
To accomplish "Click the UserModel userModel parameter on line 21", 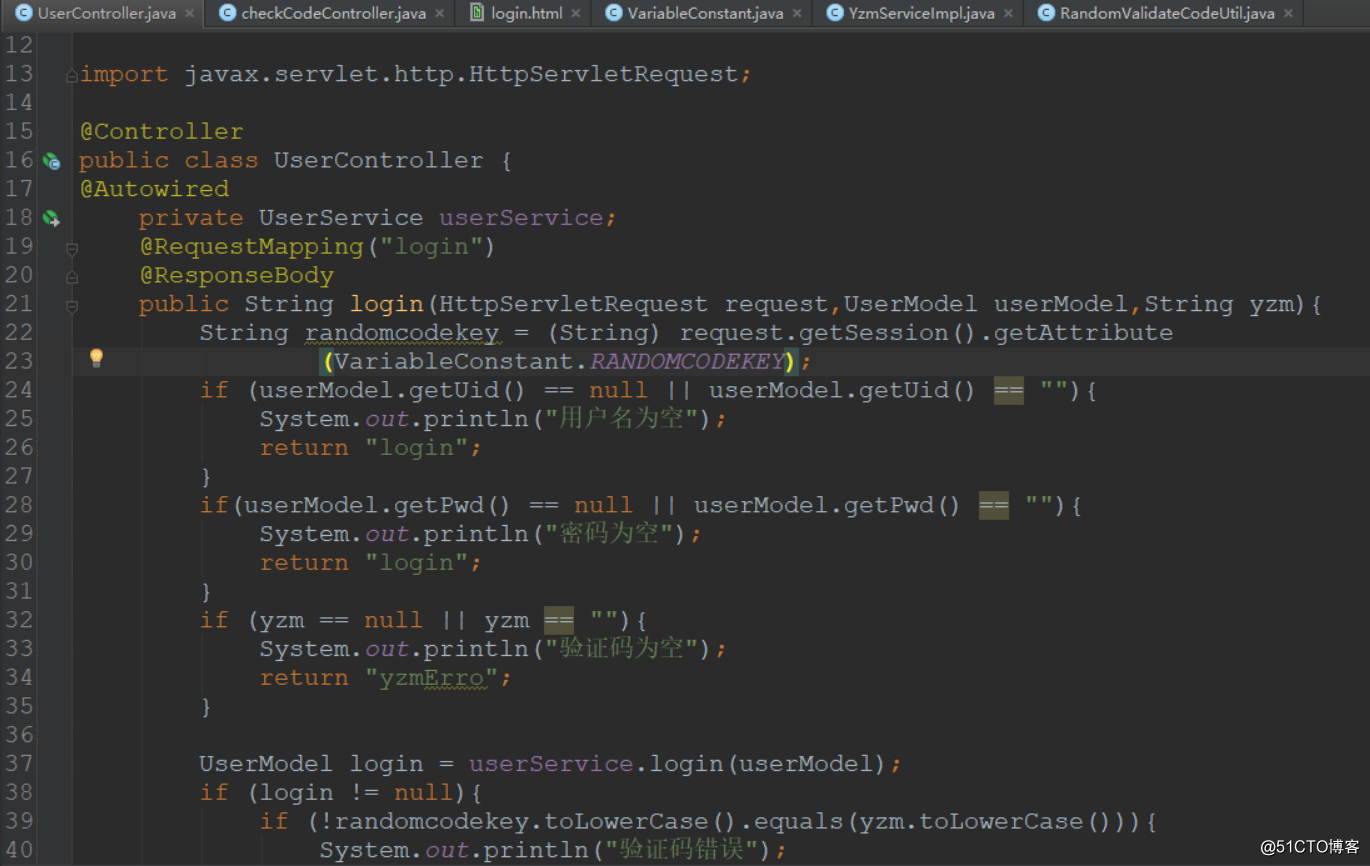I will point(986,304).
